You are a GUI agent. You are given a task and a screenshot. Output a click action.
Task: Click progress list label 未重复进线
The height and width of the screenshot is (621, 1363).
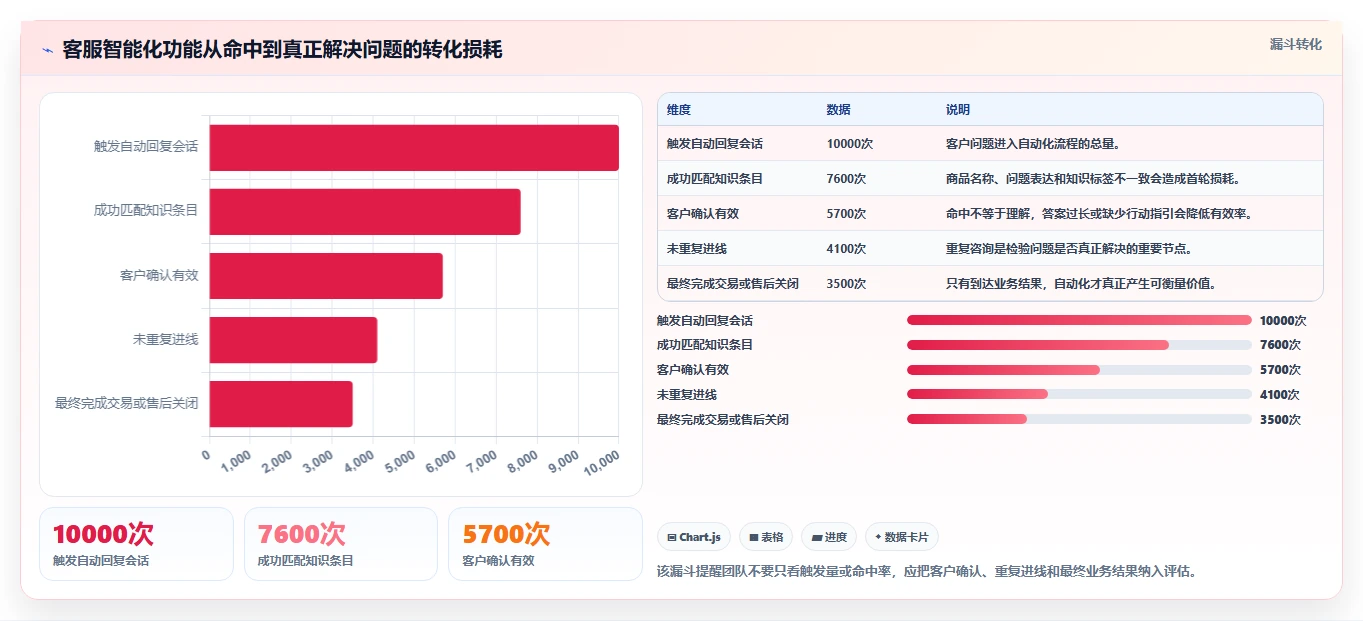(x=687, y=395)
